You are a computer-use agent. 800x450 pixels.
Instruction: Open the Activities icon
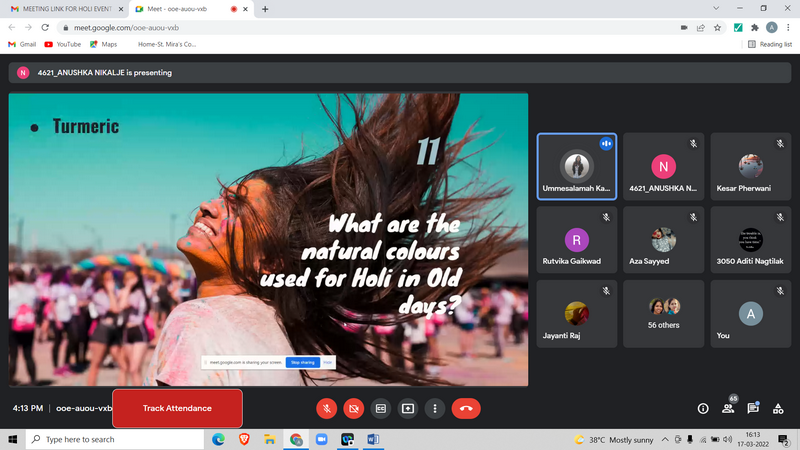(778, 408)
